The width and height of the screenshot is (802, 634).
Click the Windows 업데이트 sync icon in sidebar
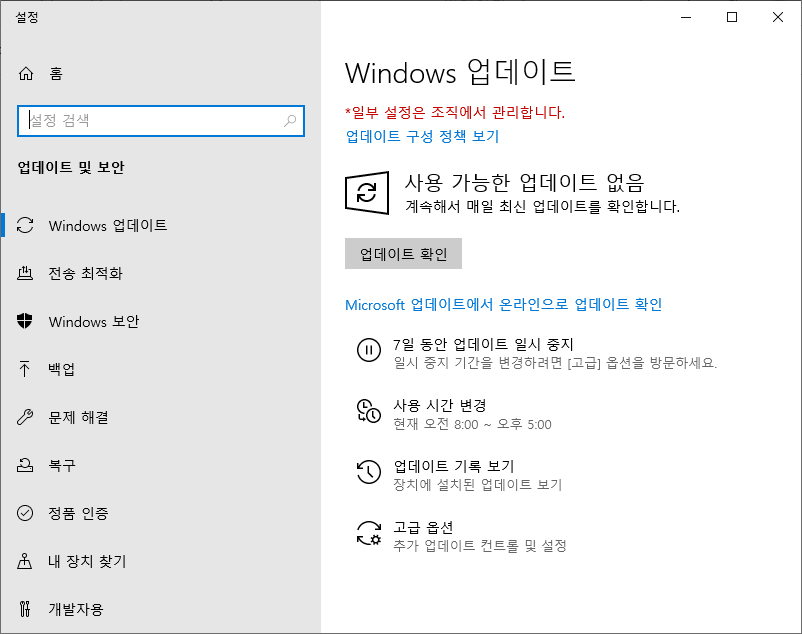click(x=25, y=225)
